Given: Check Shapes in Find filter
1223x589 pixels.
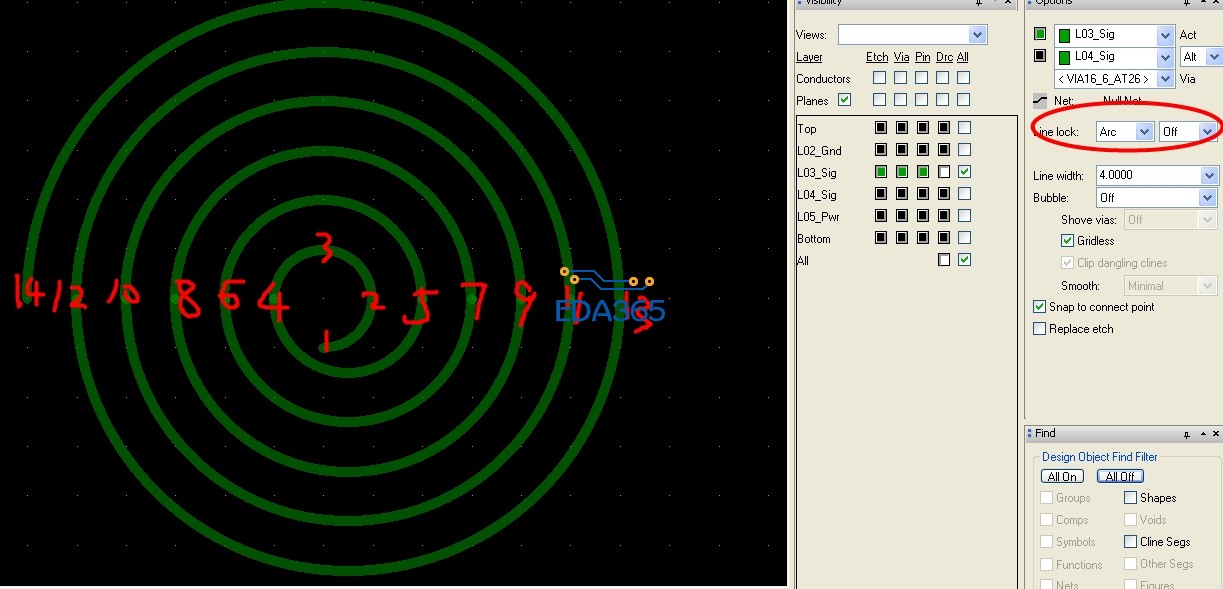Looking at the screenshot, I should point(1130,498).
